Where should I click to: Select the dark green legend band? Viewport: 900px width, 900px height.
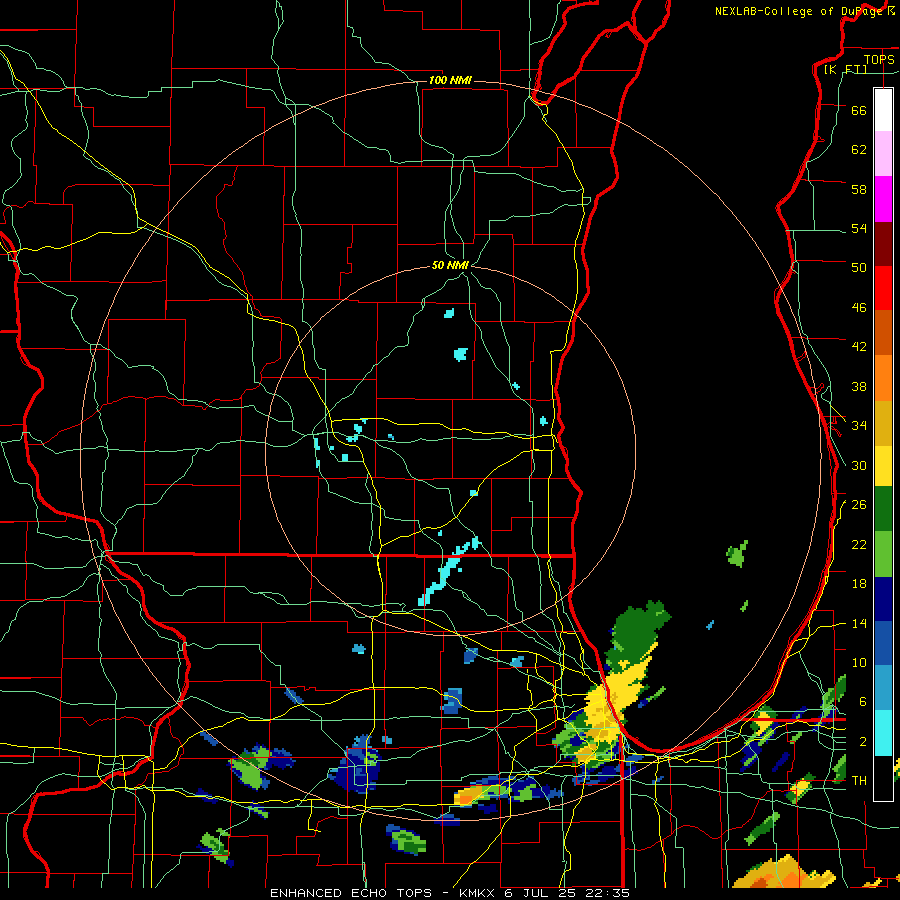(883, 509)
